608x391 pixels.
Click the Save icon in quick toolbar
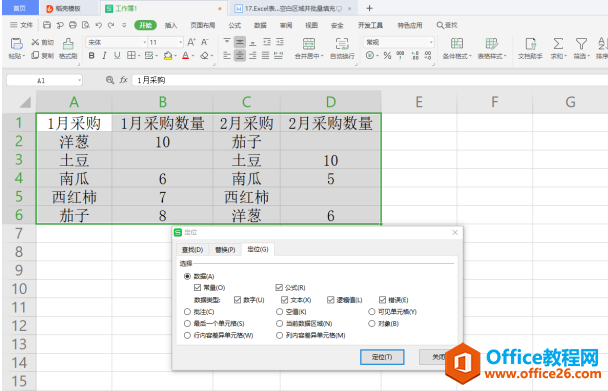(x=47, y=25)
